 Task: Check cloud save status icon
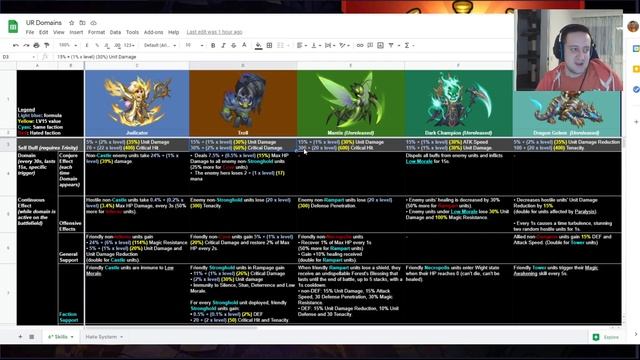[x=93, y=23]
